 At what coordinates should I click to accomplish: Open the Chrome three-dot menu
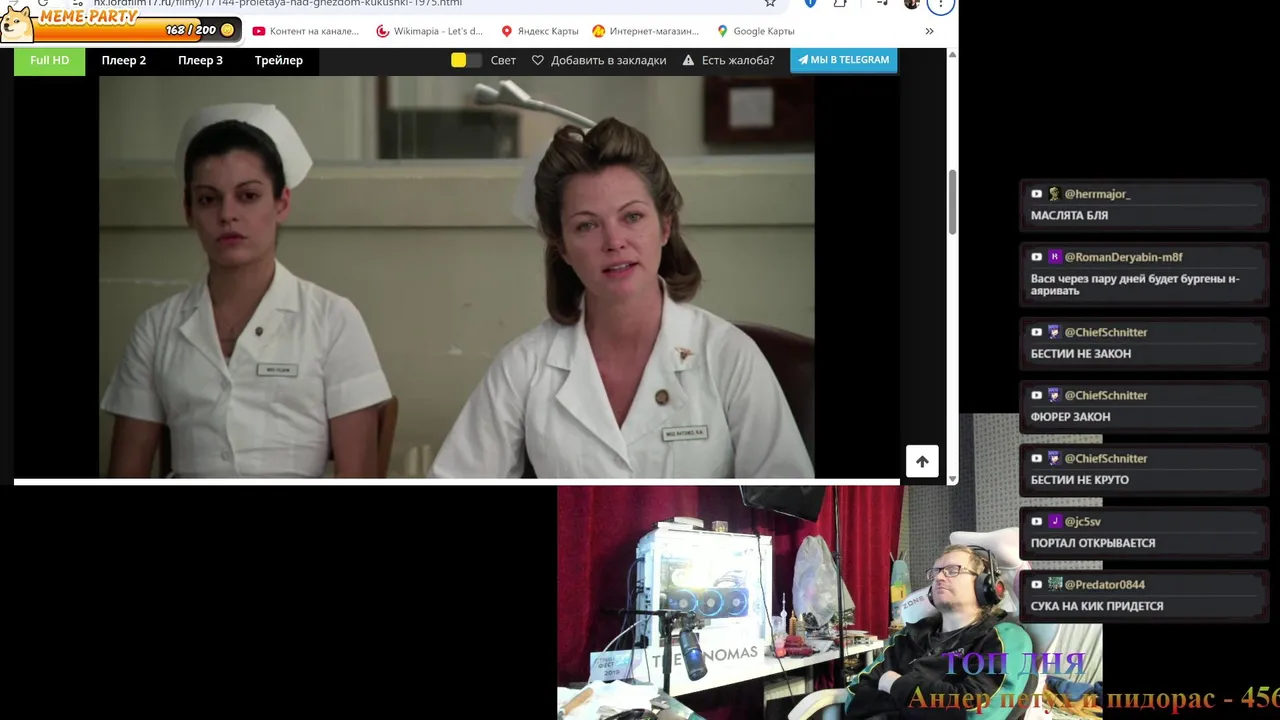pos(940,4)
